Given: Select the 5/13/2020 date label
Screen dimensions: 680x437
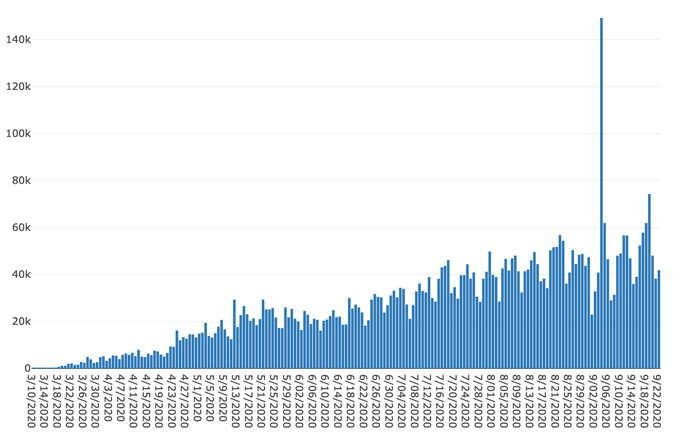Looking at the screenshot, I should [x=236, y=400].
